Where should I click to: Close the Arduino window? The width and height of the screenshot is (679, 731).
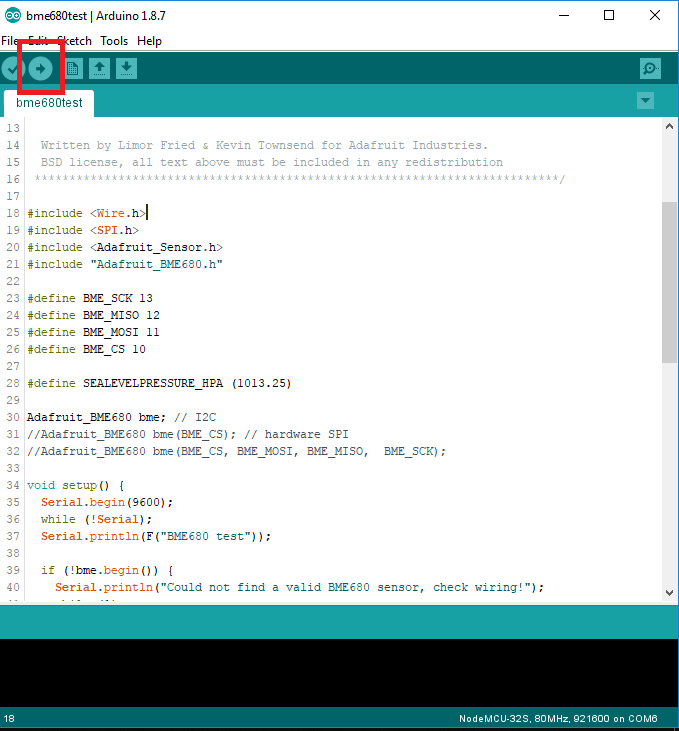(x=655, y=15)
